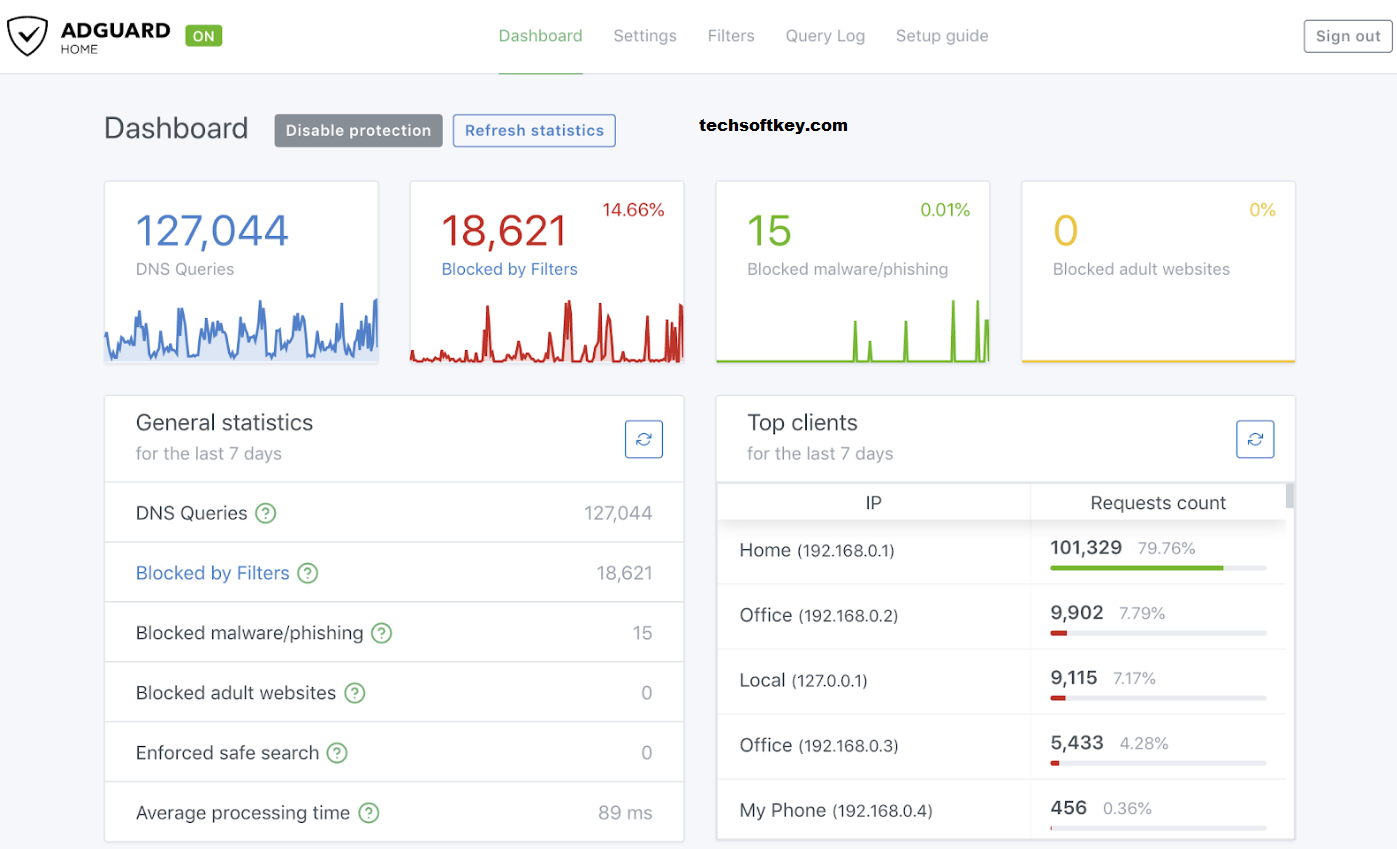Click the 9,902 requests count value
Viewport: 1397px width, 849px height.
point(1077,613)
